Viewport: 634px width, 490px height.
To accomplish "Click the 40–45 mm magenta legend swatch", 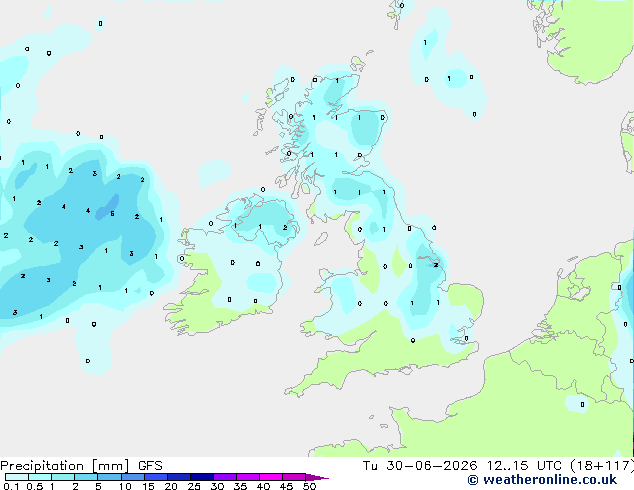I will point(271,477).
